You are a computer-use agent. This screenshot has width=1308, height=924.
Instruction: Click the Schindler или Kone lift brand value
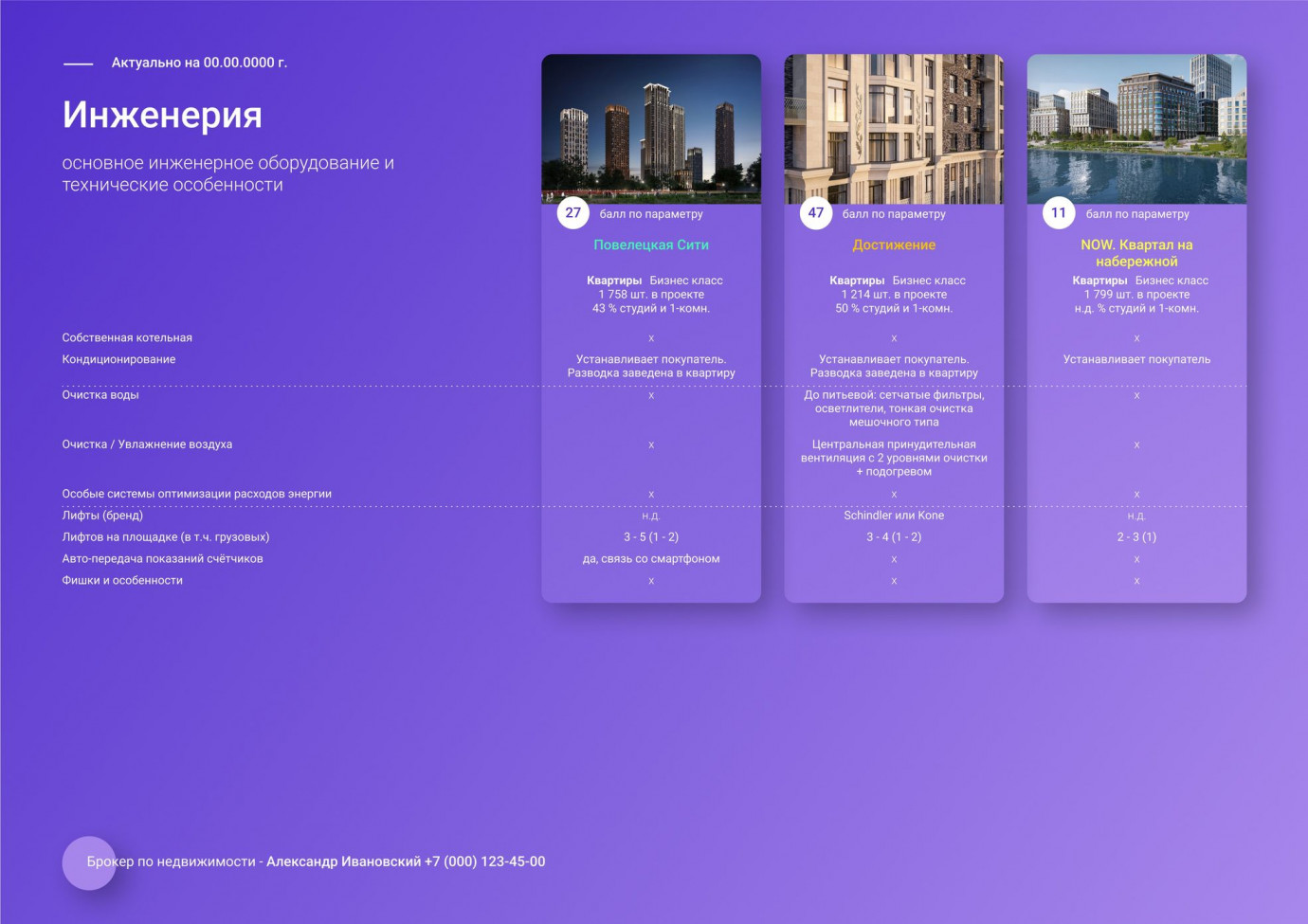[x=894, y=516]
